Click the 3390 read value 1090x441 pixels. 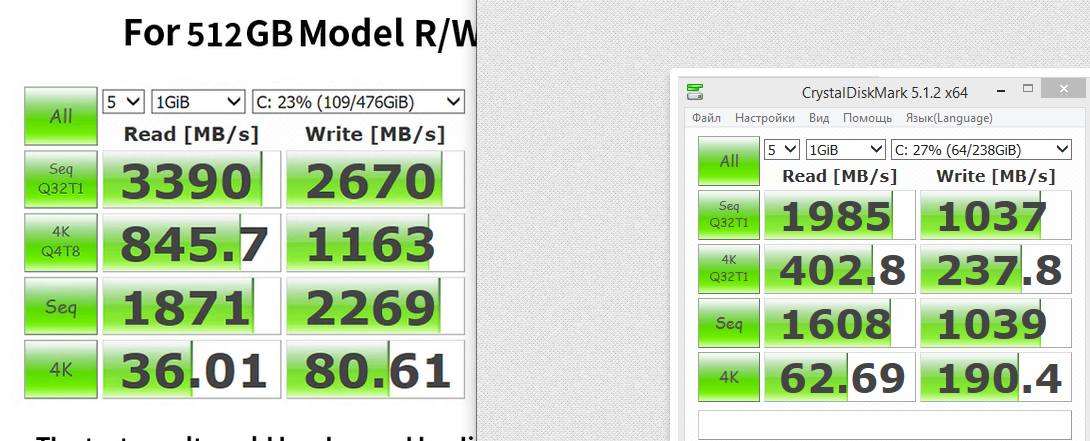click(191, 179)
